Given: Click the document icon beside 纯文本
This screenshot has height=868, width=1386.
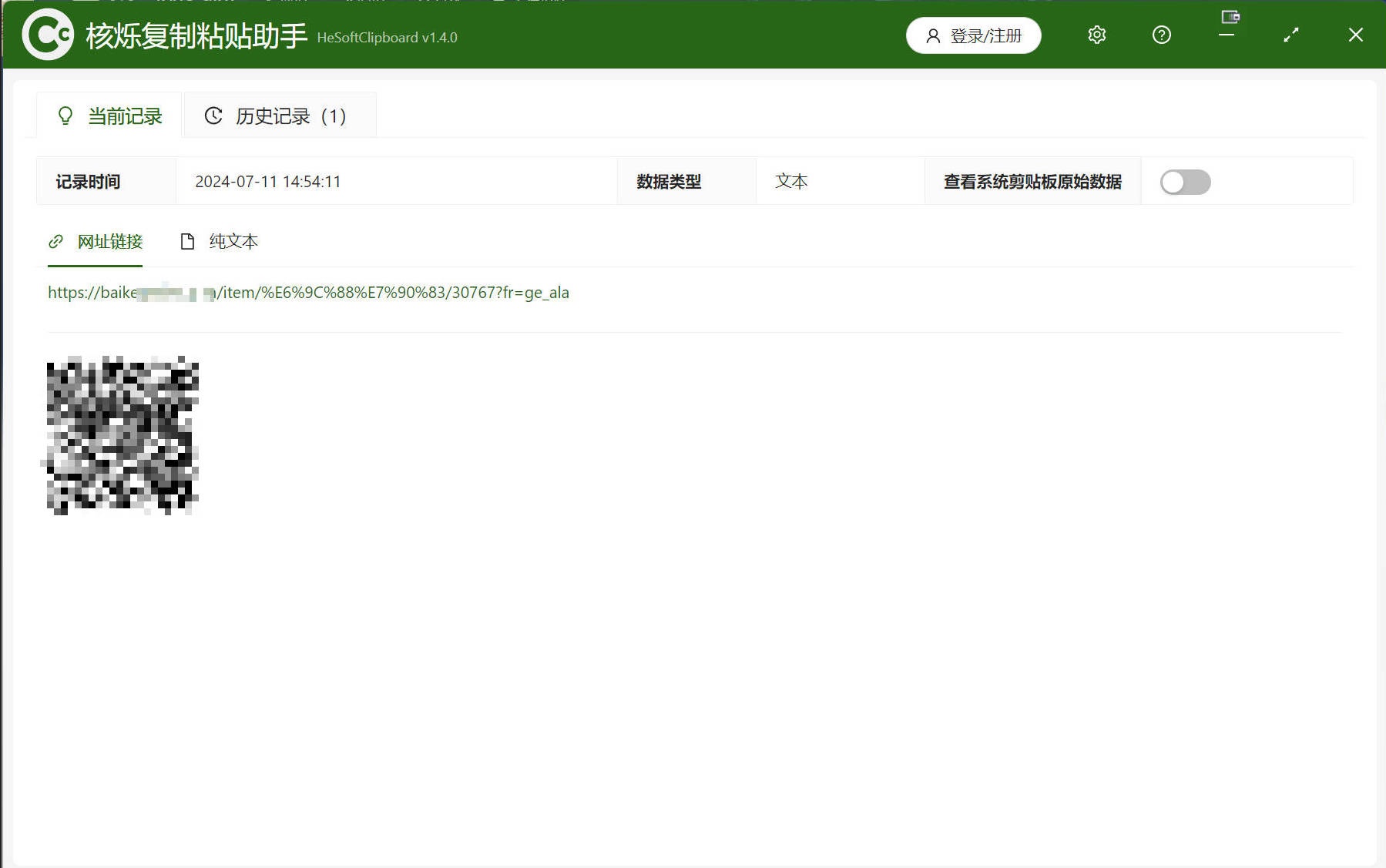Looking at the screenshot, I should (x=186, y=242).
